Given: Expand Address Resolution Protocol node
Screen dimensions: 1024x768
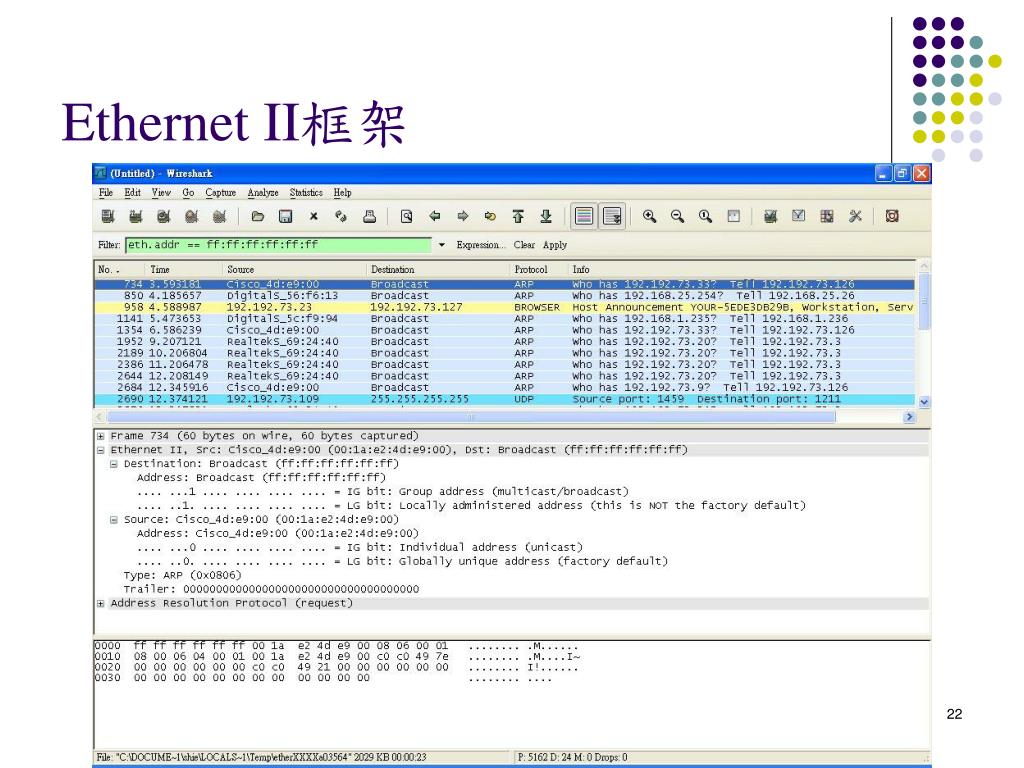Looking at the screenshot, I should click(x=101, y=603).
